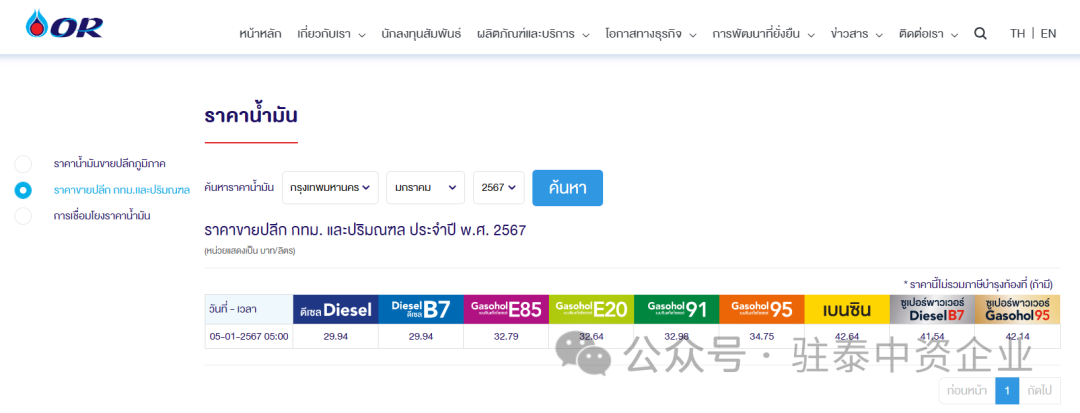Click the เบนซิน price 42.64
The image size is (1080, 413).
[847, 337]
